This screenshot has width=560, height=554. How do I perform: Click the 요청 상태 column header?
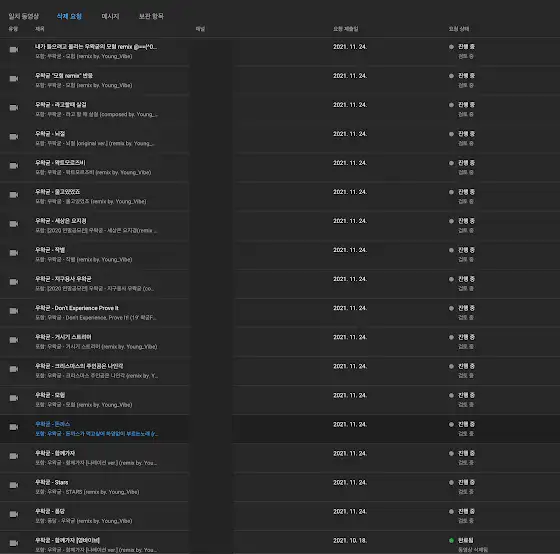(x=459, y=29)
